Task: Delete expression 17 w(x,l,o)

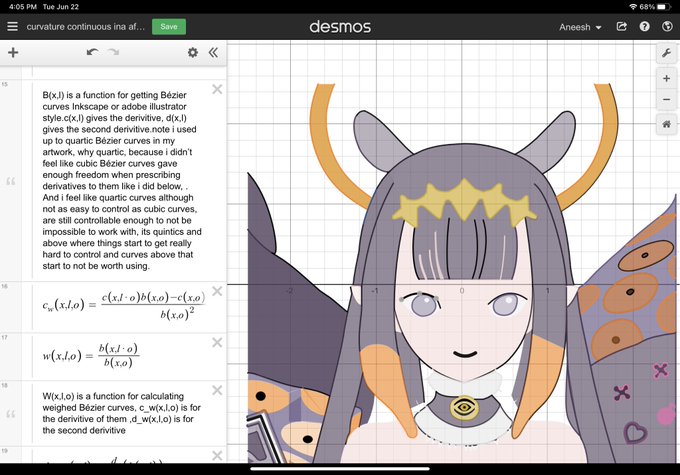Action: pyautogui.click(x=217, y=343)
